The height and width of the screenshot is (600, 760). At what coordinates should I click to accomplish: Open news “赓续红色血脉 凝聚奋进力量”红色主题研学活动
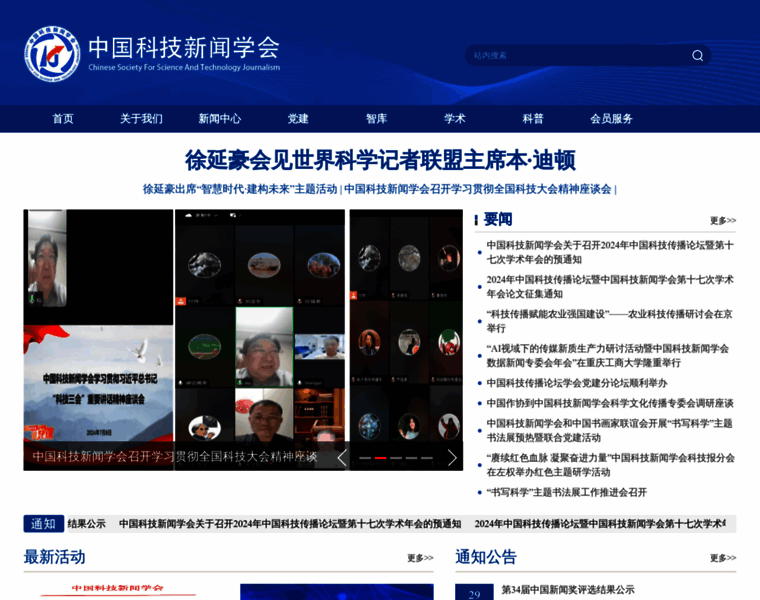(x=610, y=465)
